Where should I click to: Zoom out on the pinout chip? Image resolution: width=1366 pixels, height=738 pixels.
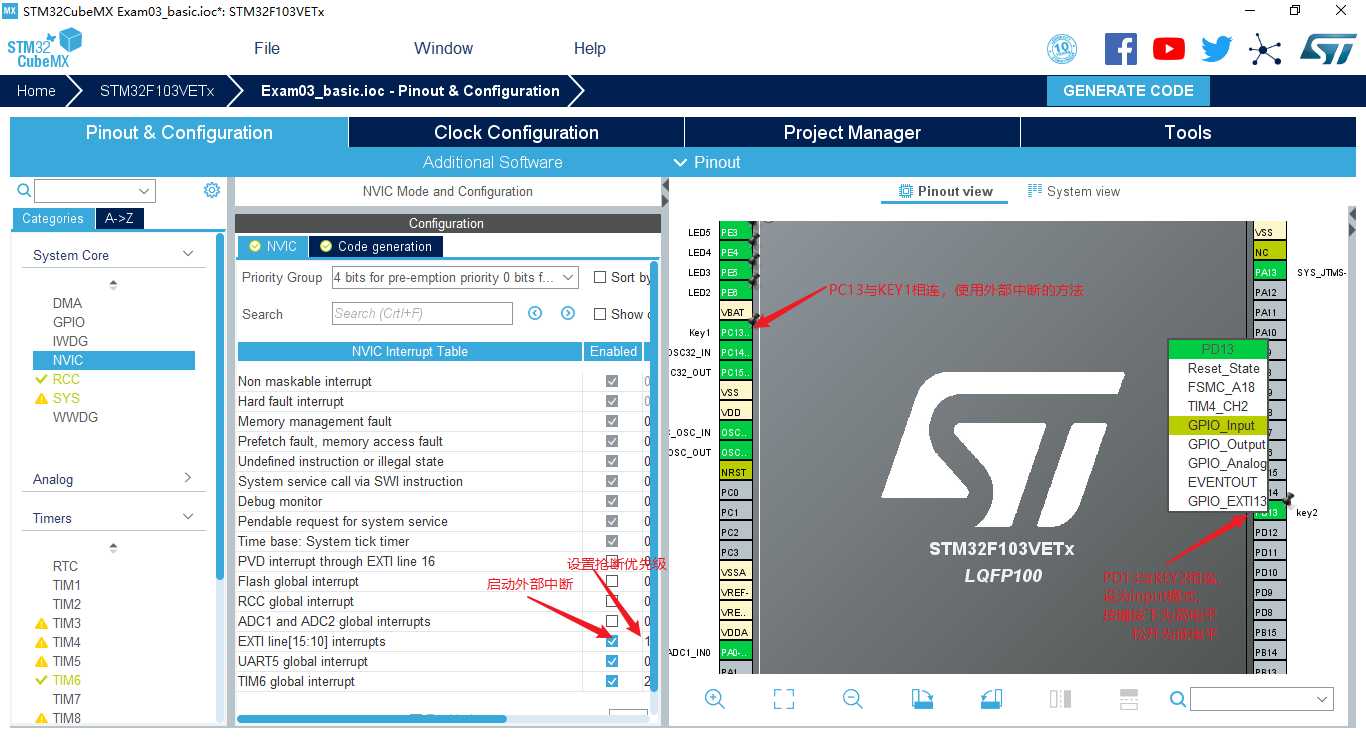[852, 699]
